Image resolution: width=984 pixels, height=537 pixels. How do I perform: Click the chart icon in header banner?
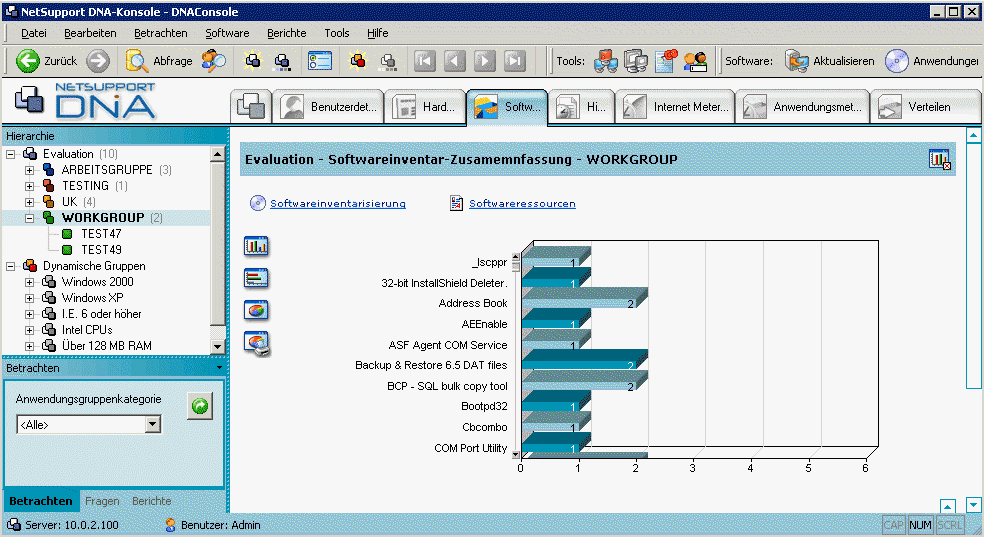939,159
